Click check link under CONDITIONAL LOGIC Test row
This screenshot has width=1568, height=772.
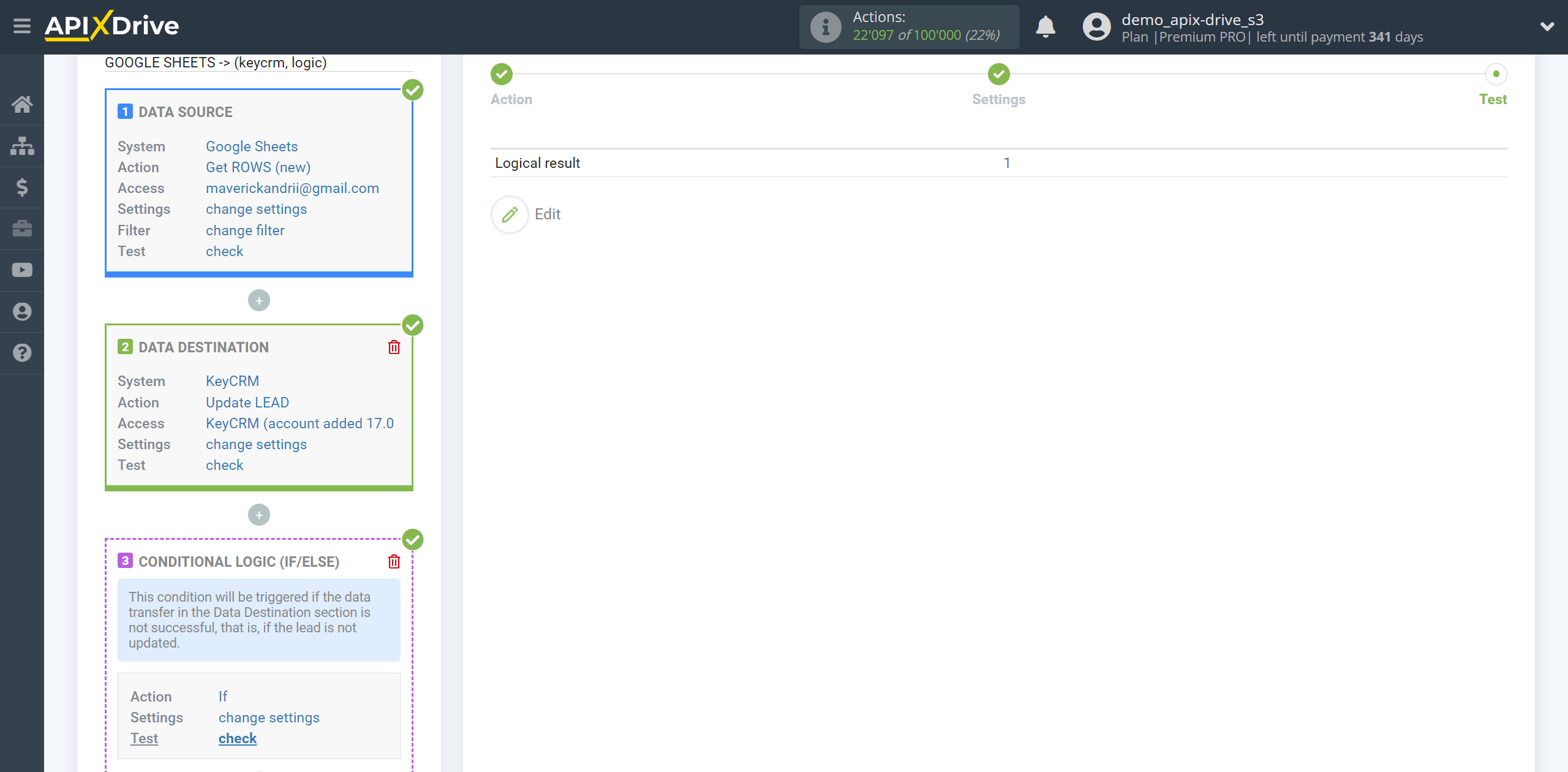[237, 738]
